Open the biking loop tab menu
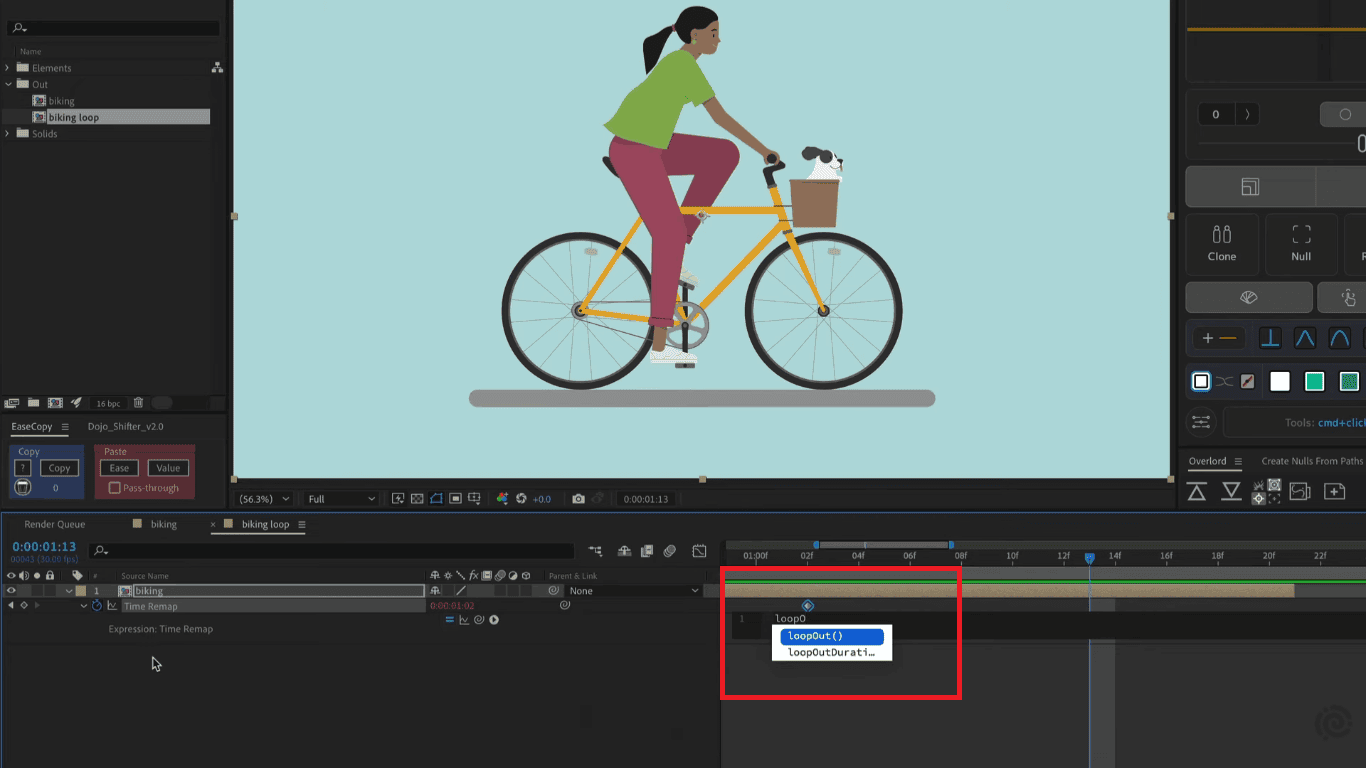1366x768 pixels. (302, 524)
